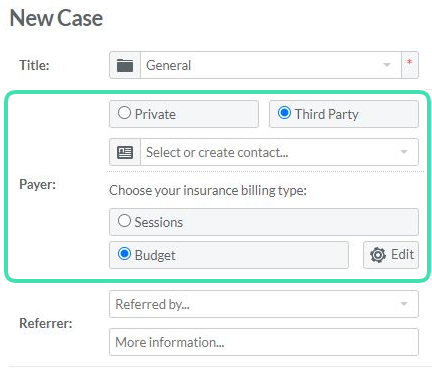Click the General title combo box text
The width and height of the screenshot is (432, 368).
[169, 65]
